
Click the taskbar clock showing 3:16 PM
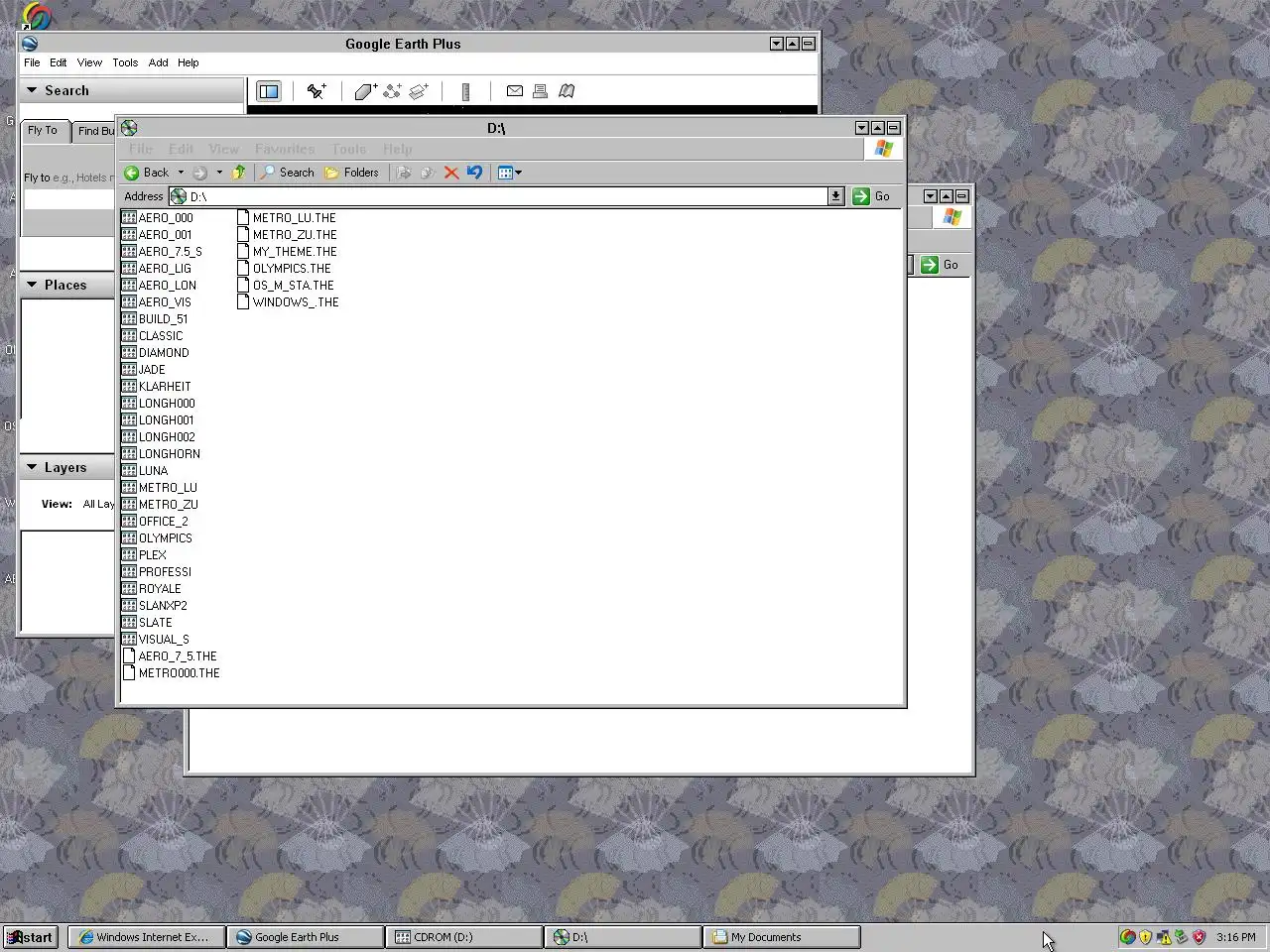(x=1235, y=937)
